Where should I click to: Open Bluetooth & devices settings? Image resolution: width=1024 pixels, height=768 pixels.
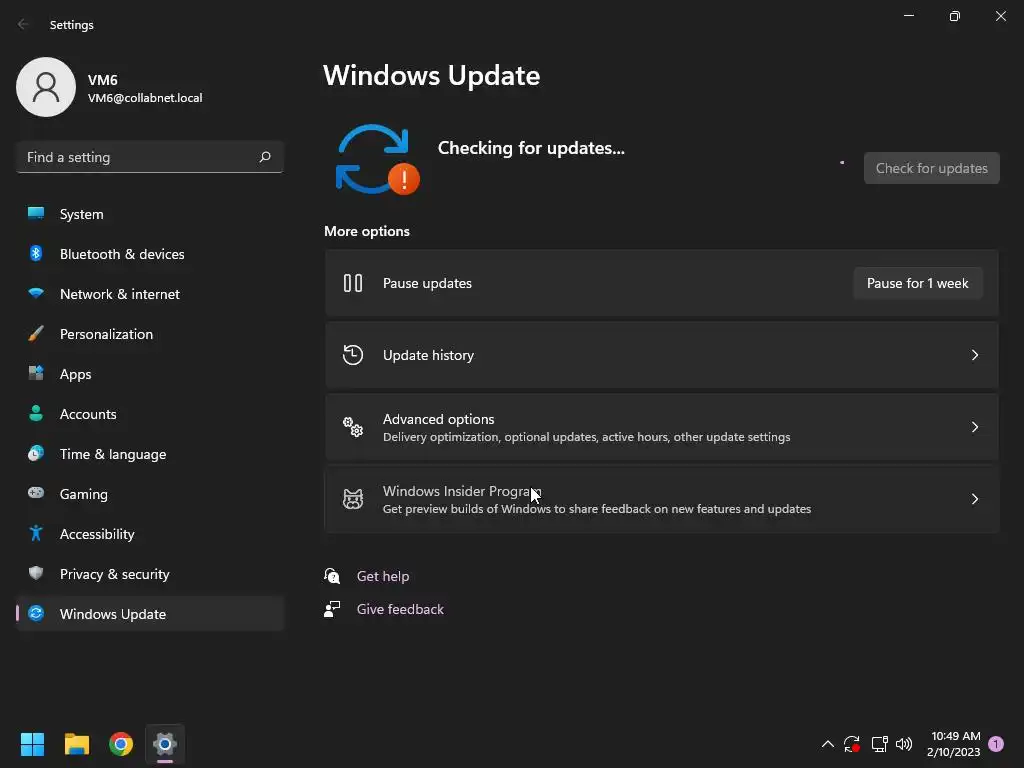pos(150,253)
